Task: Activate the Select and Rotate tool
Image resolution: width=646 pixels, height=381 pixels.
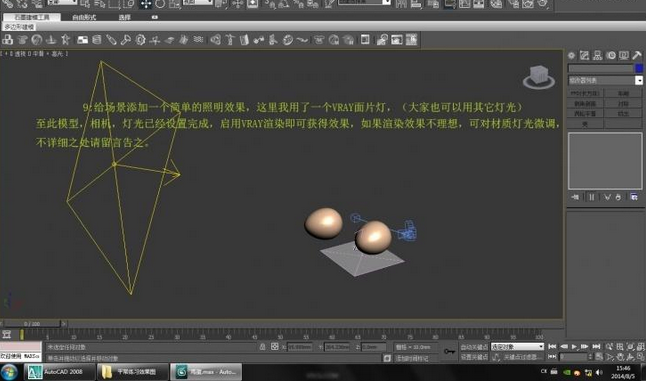Action: [x=160, y=4]
